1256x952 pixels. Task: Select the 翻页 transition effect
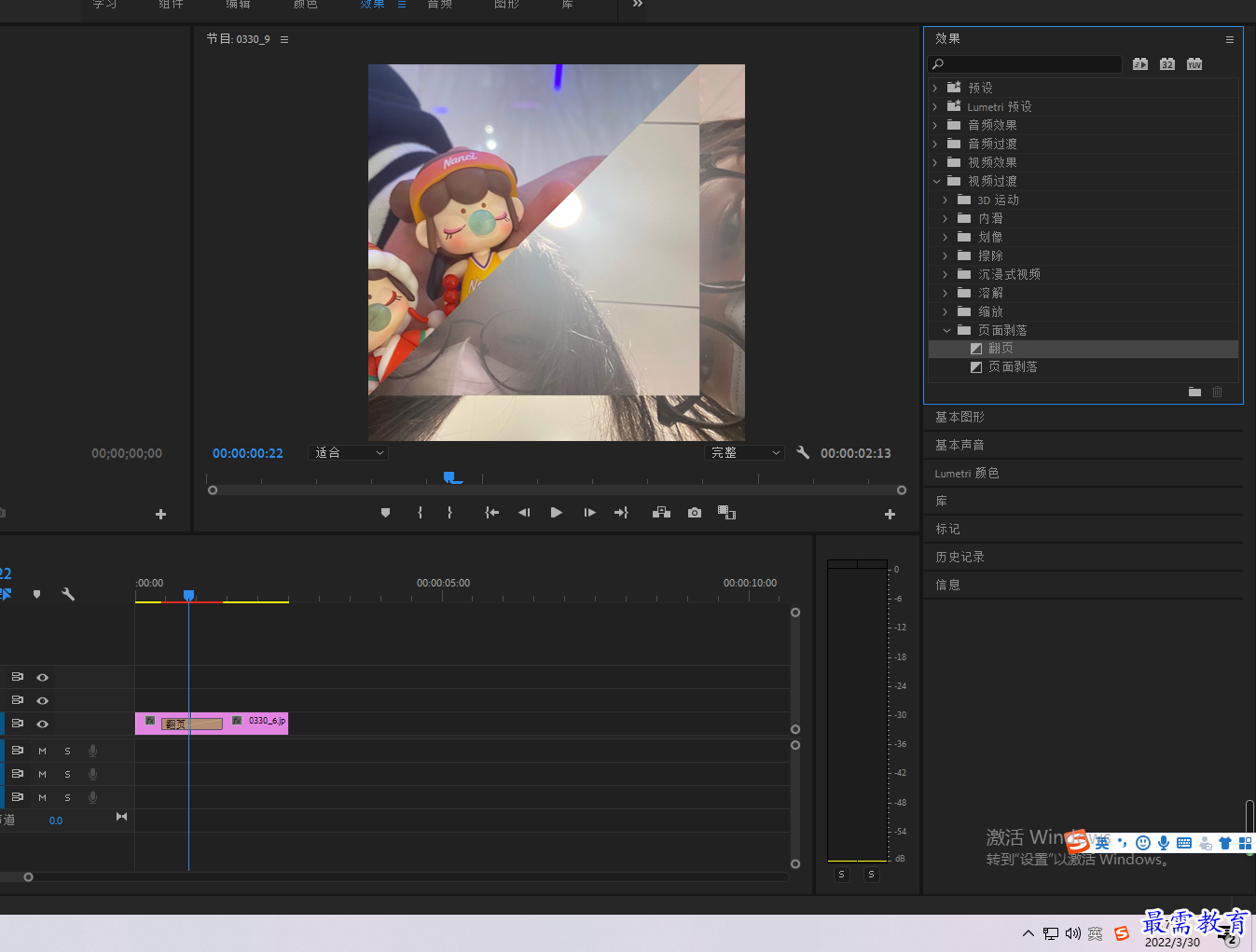tap(1083, 349)
